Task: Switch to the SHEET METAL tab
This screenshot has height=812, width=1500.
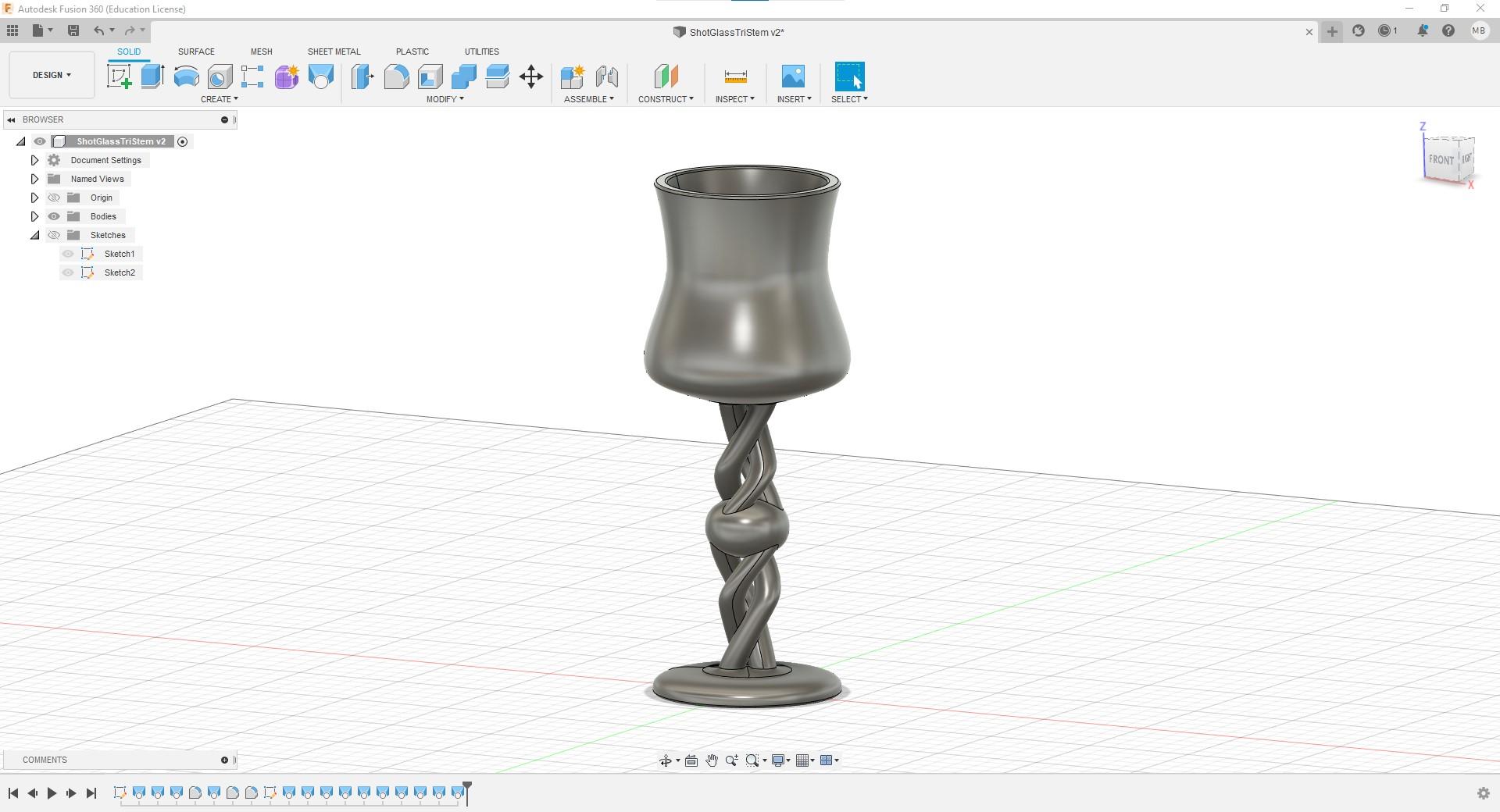Action: (x=334, y=52)
